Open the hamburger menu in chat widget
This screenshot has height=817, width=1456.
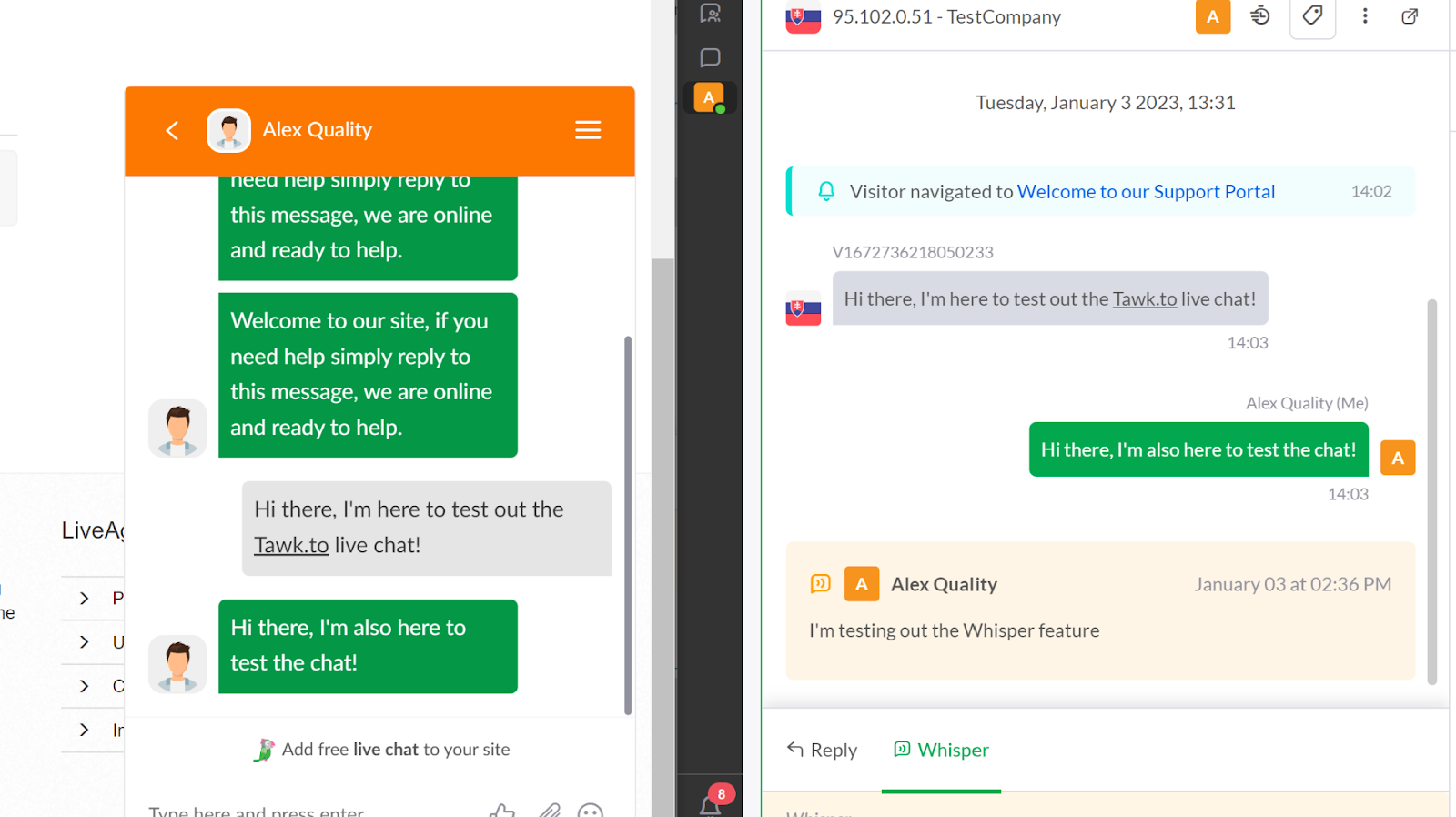(x=588, y=131)
